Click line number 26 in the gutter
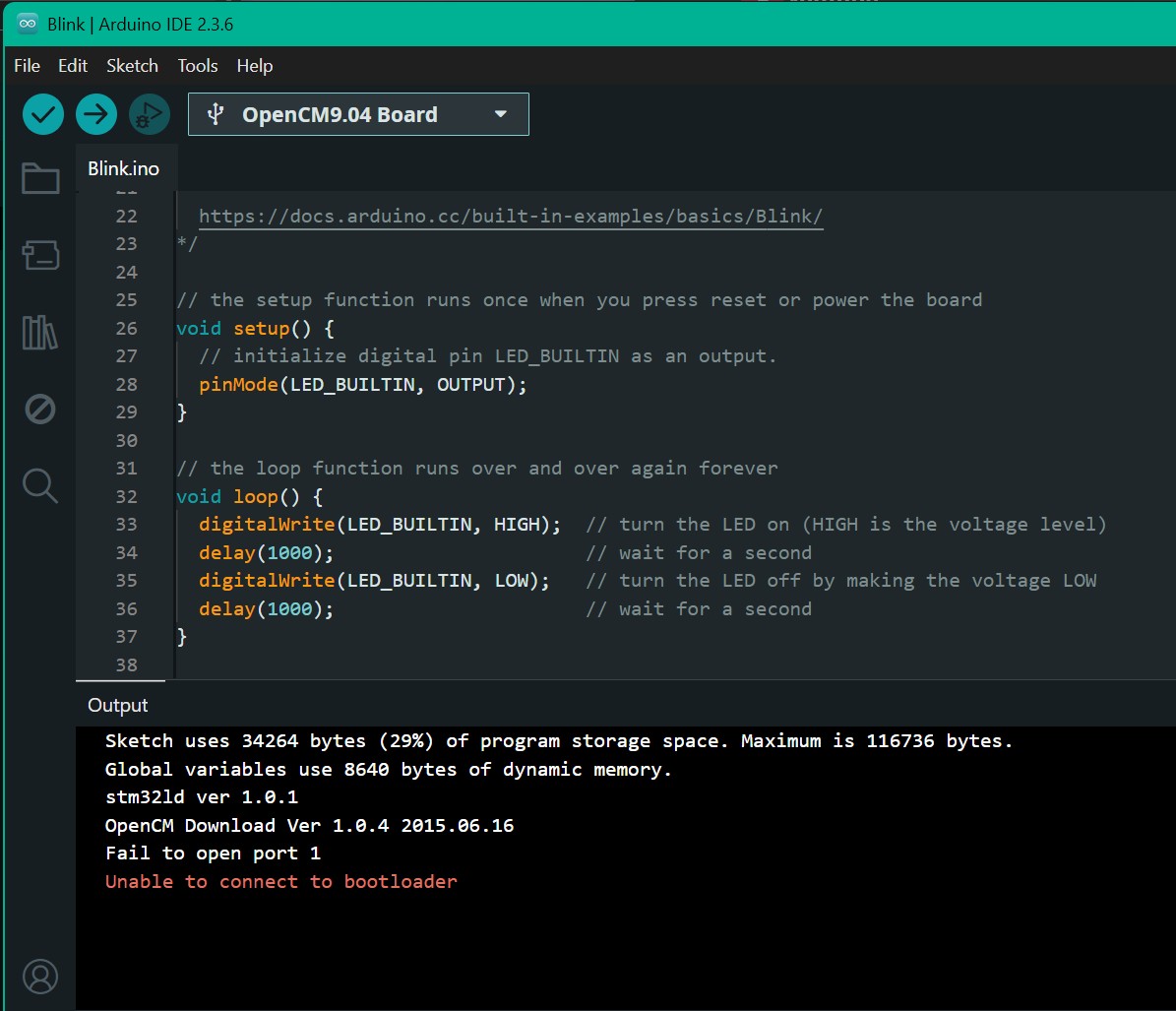Screen dimensions: 1176x1011 click(x=127, y=329)
